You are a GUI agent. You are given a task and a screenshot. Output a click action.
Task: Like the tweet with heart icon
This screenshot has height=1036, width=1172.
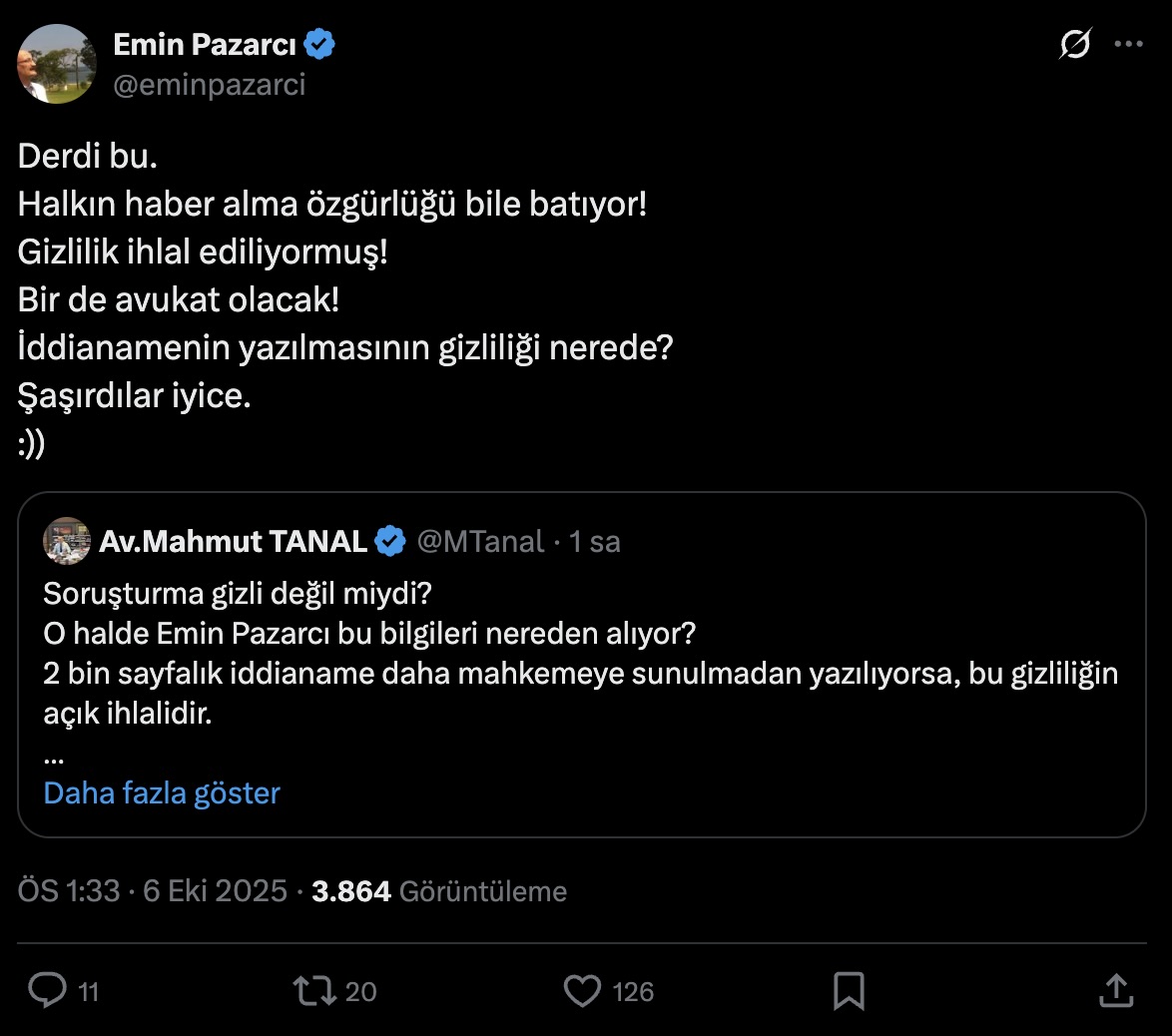(582, 990)
